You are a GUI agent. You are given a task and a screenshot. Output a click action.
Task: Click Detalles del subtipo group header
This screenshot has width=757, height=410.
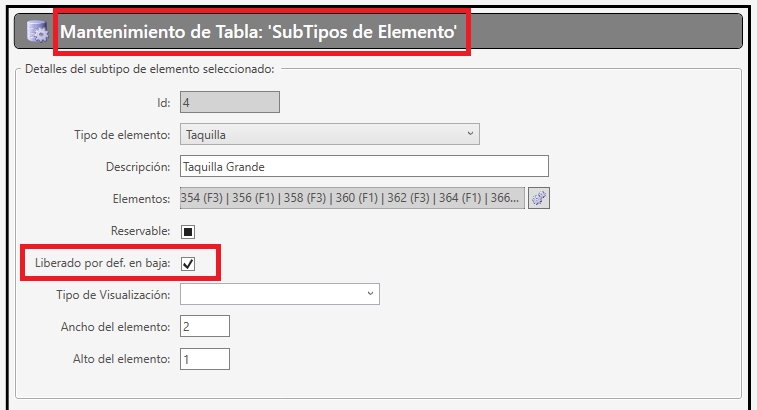(x=150, y=69)
